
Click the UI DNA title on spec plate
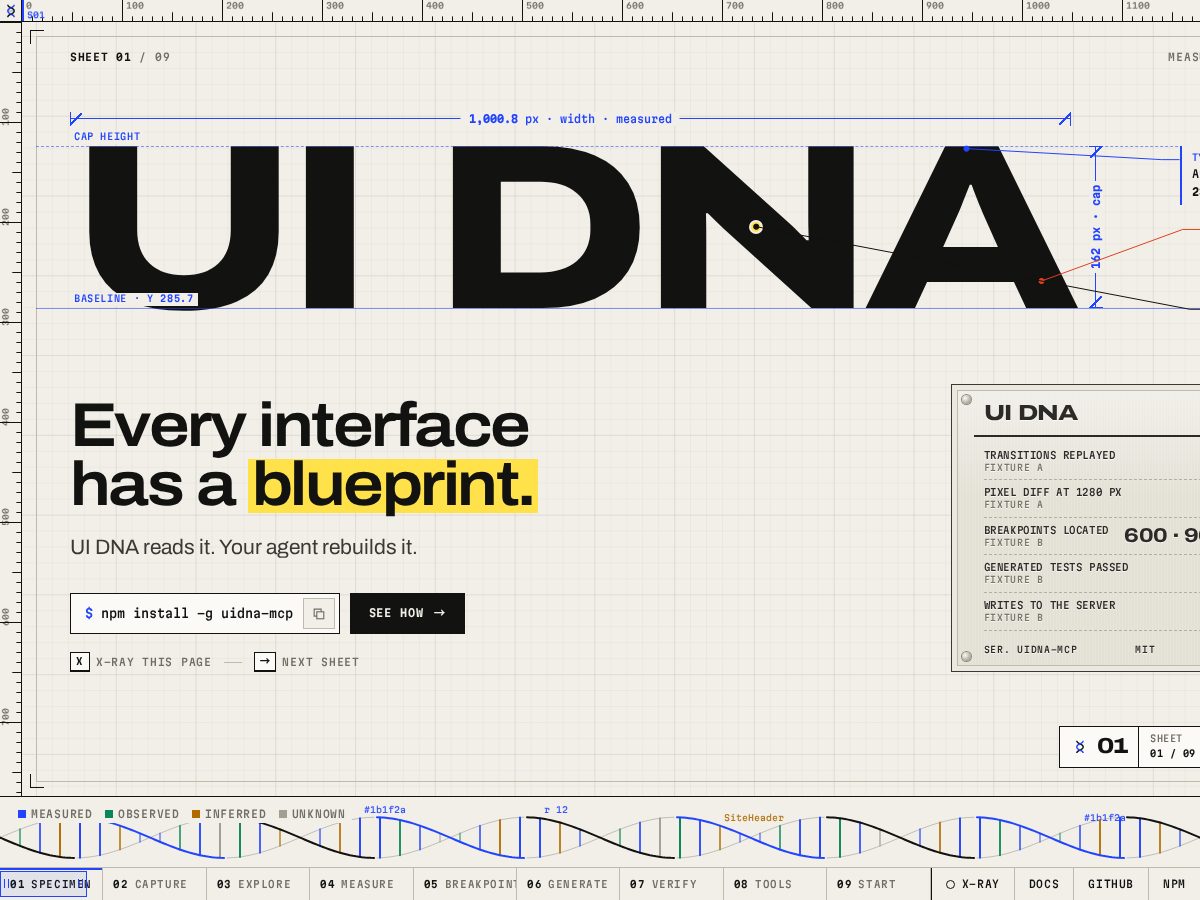point(1031,413)
